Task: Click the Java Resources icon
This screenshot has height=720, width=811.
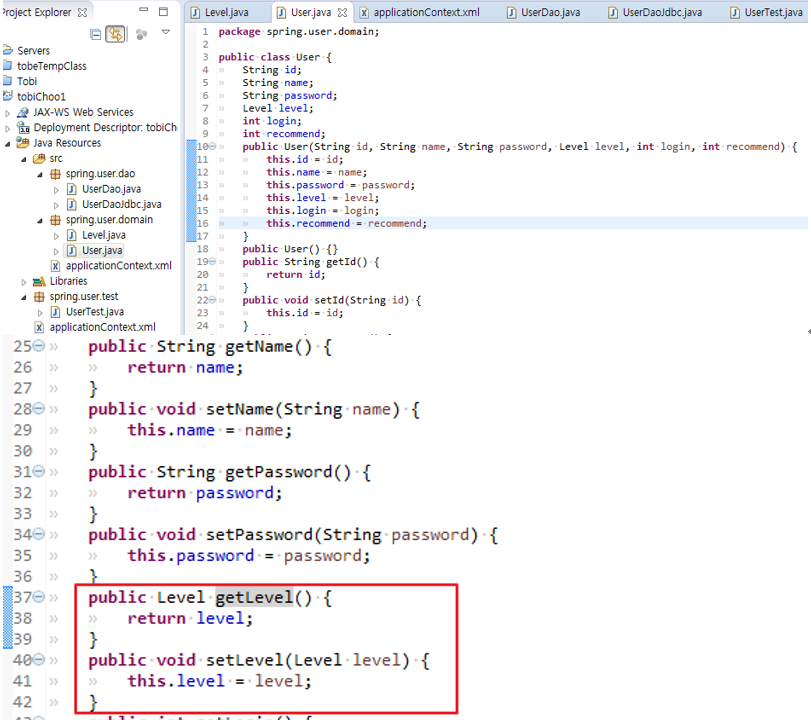Action: [22, 143]
